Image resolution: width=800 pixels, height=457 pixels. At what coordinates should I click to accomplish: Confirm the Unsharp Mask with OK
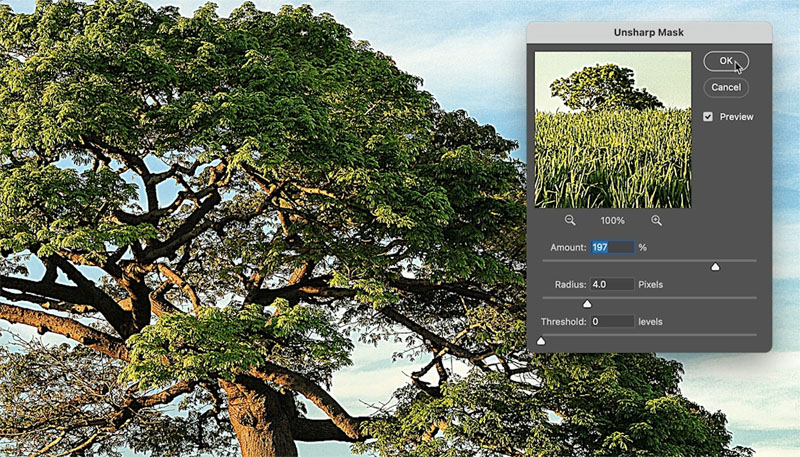[726, 61]
